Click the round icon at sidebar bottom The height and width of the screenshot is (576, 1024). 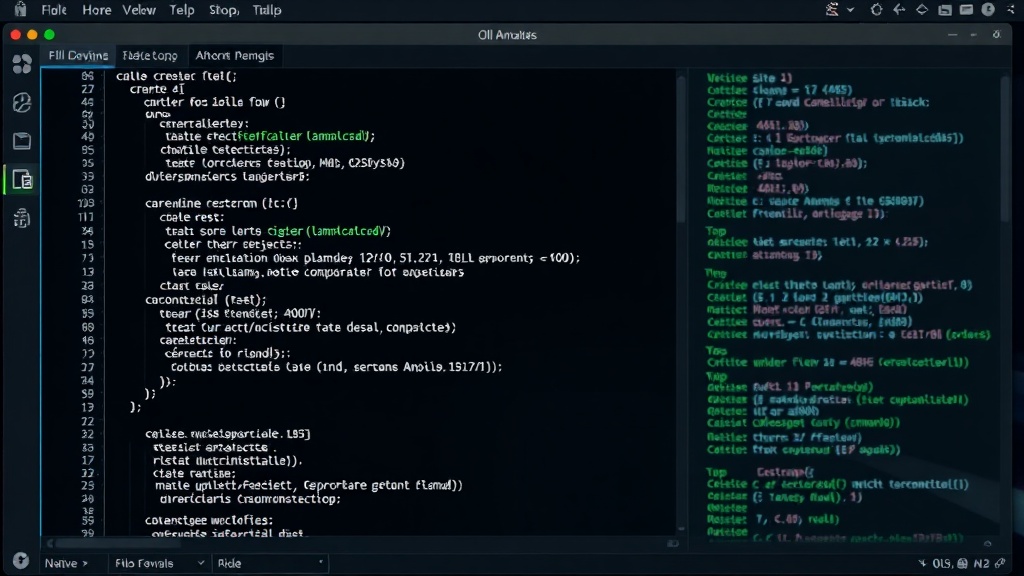[x=21, y=560]
